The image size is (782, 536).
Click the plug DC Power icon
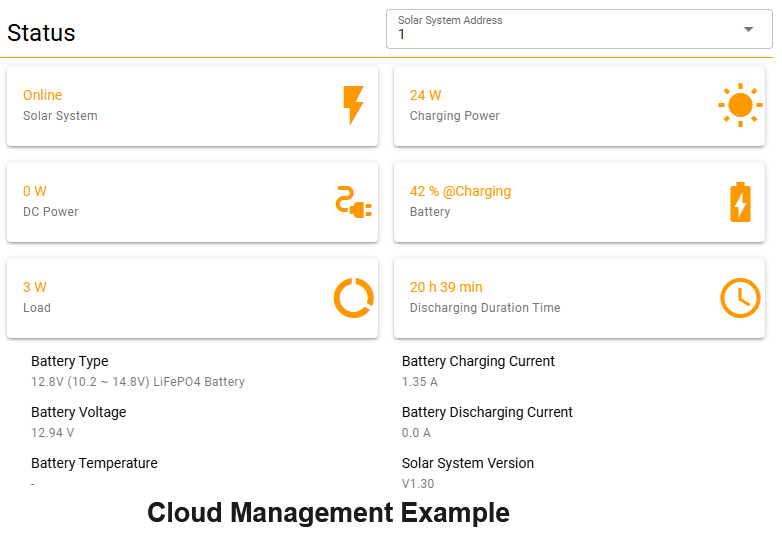[x=354, y=202]
